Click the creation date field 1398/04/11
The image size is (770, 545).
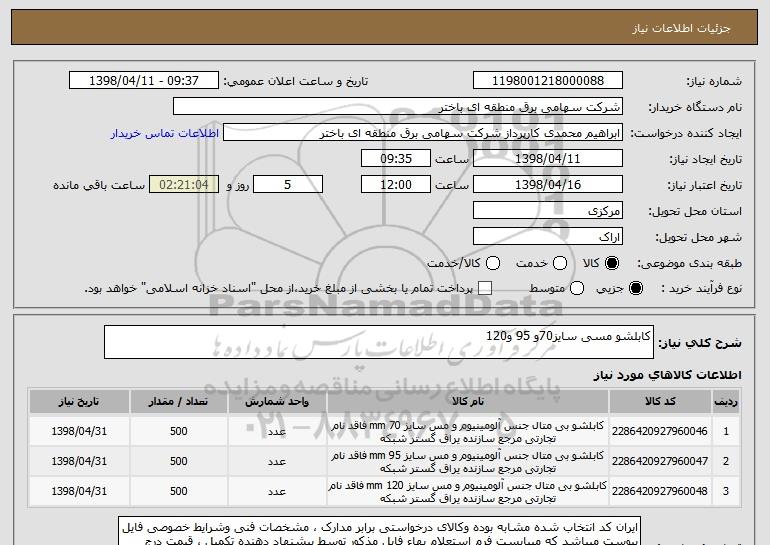(x=548, y=159)
